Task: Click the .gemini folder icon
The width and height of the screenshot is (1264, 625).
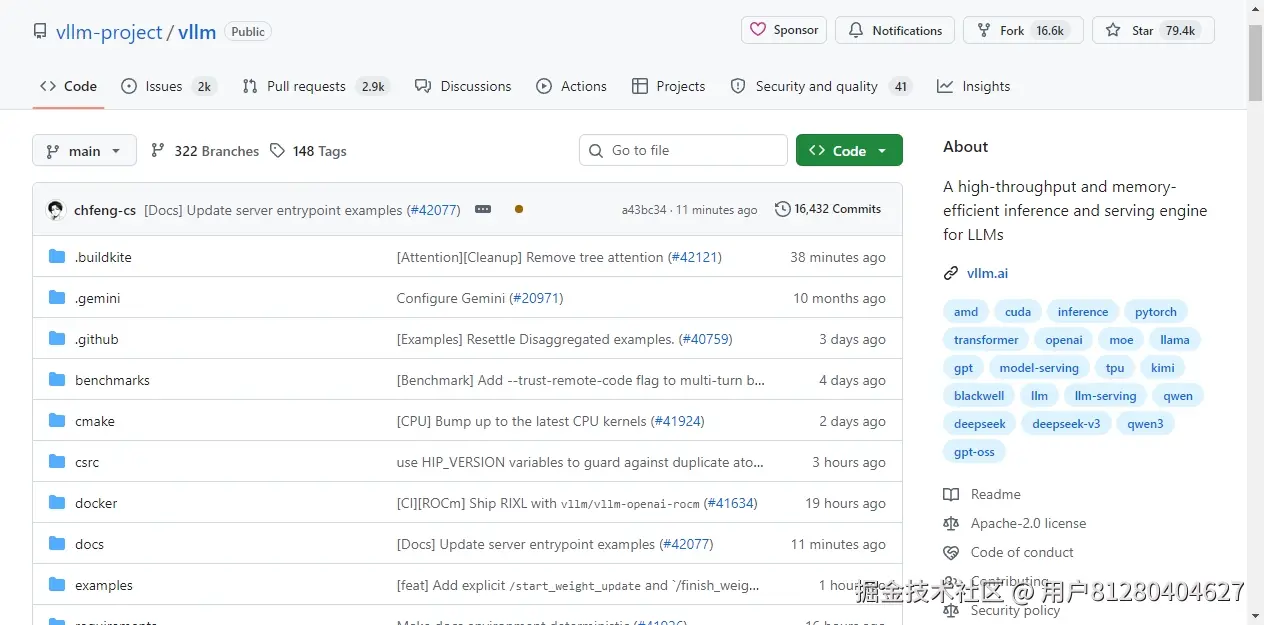Action: click(57, 298)
